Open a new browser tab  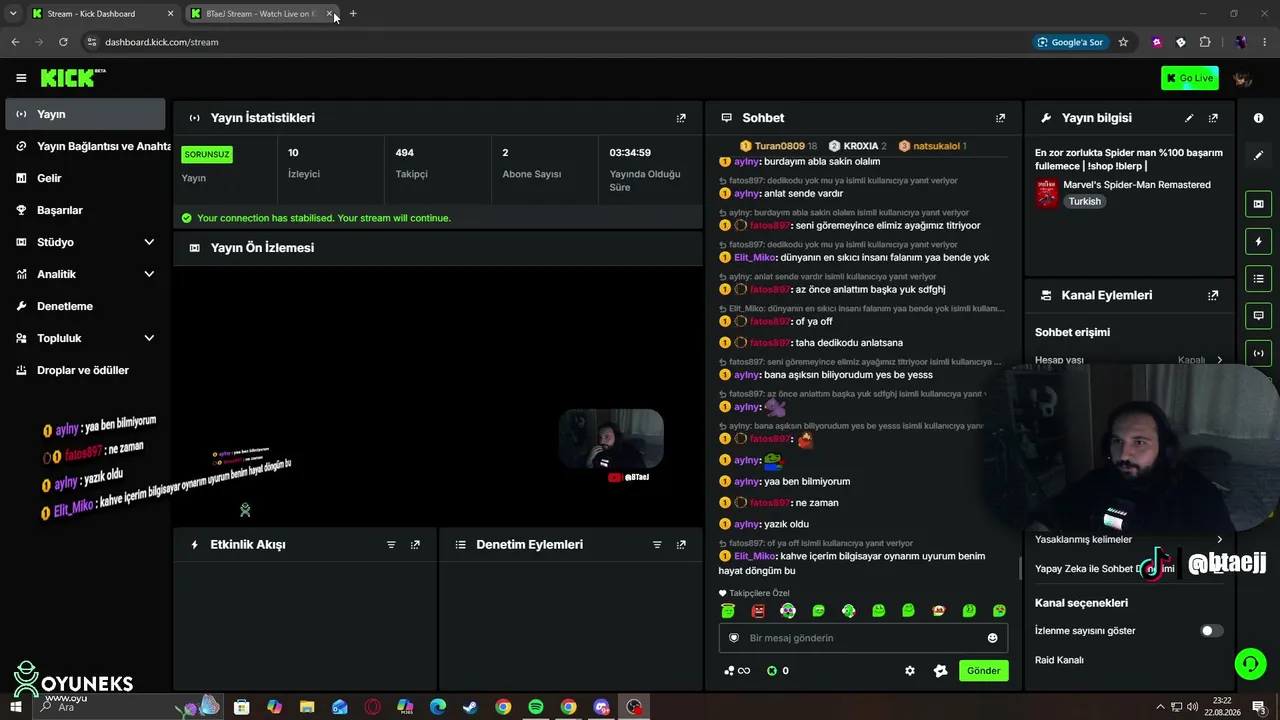tap(353, 14)
